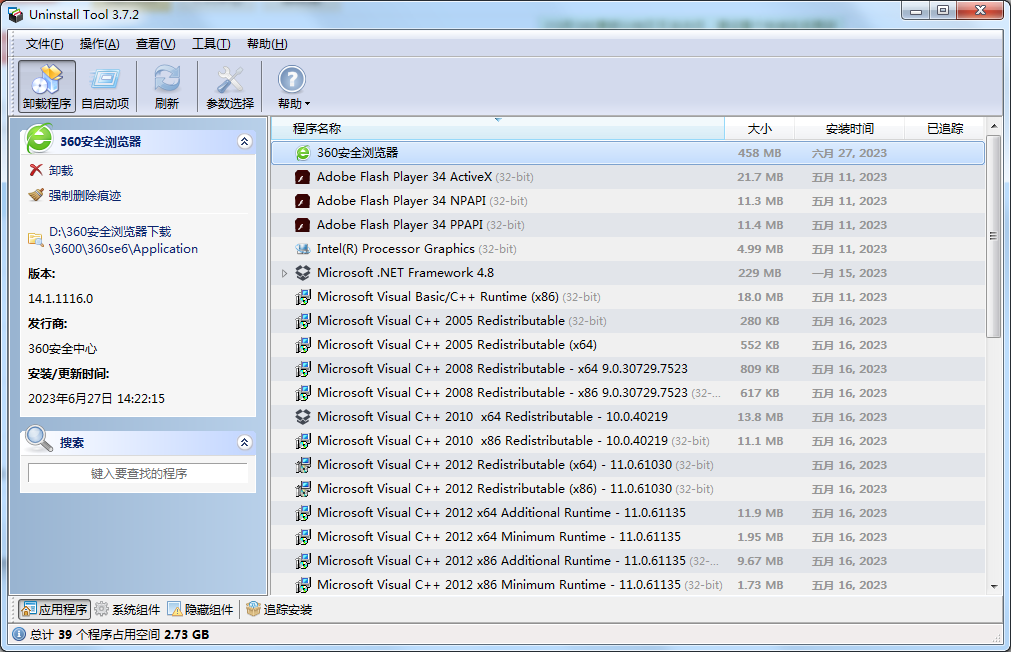
Task: Click the list scrollbar down arrow
Action: [x=994, y=586]
